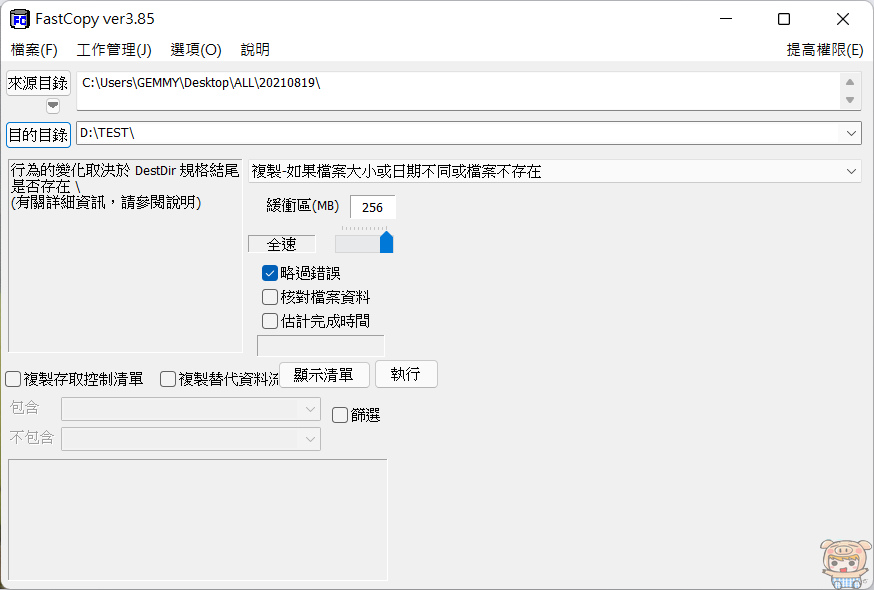This screenshot has width=874, height=590.
Task: Click source field scroll up arrow
Action: click(x=850, y=82)
